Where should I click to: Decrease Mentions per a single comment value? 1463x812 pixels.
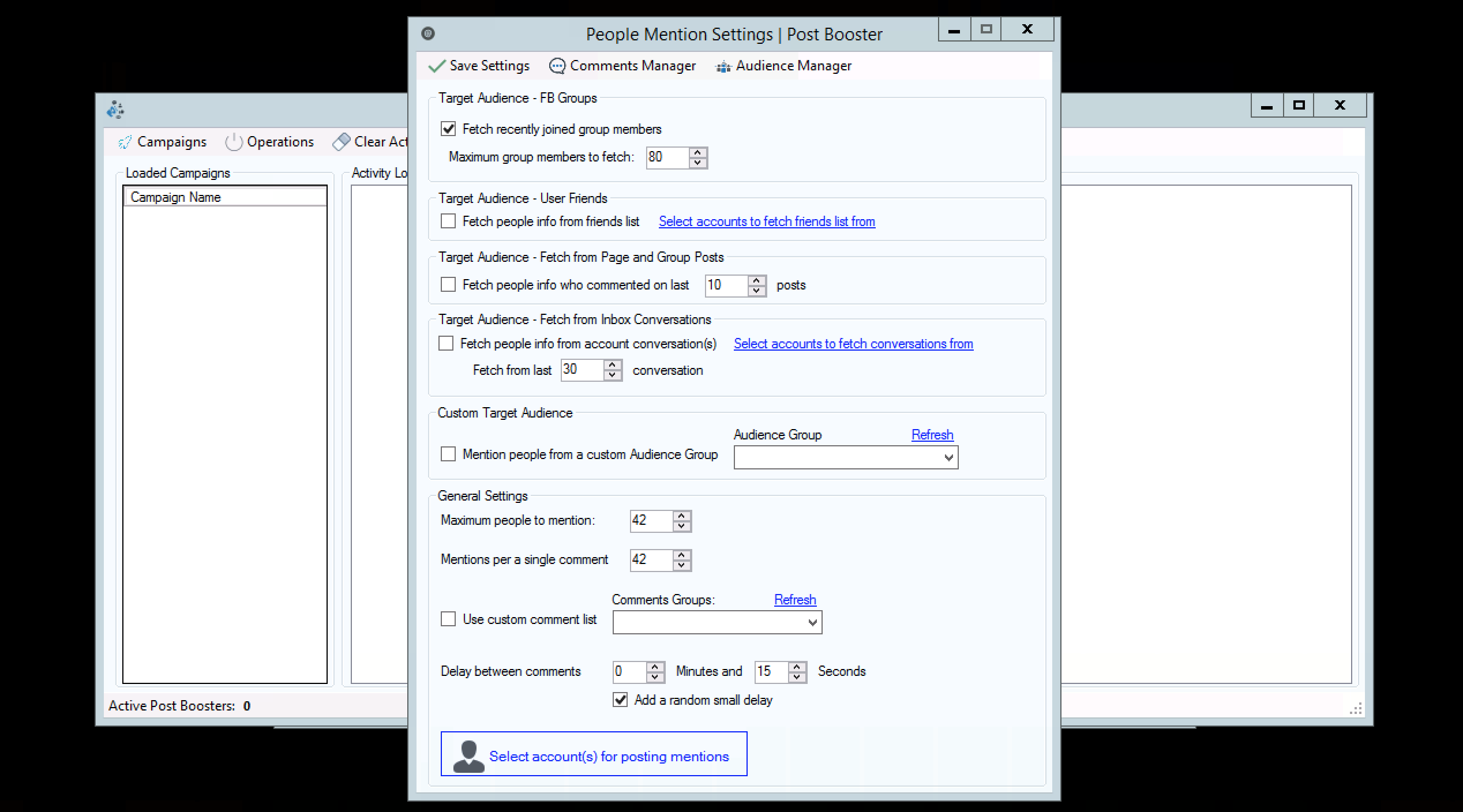(682, 566)
